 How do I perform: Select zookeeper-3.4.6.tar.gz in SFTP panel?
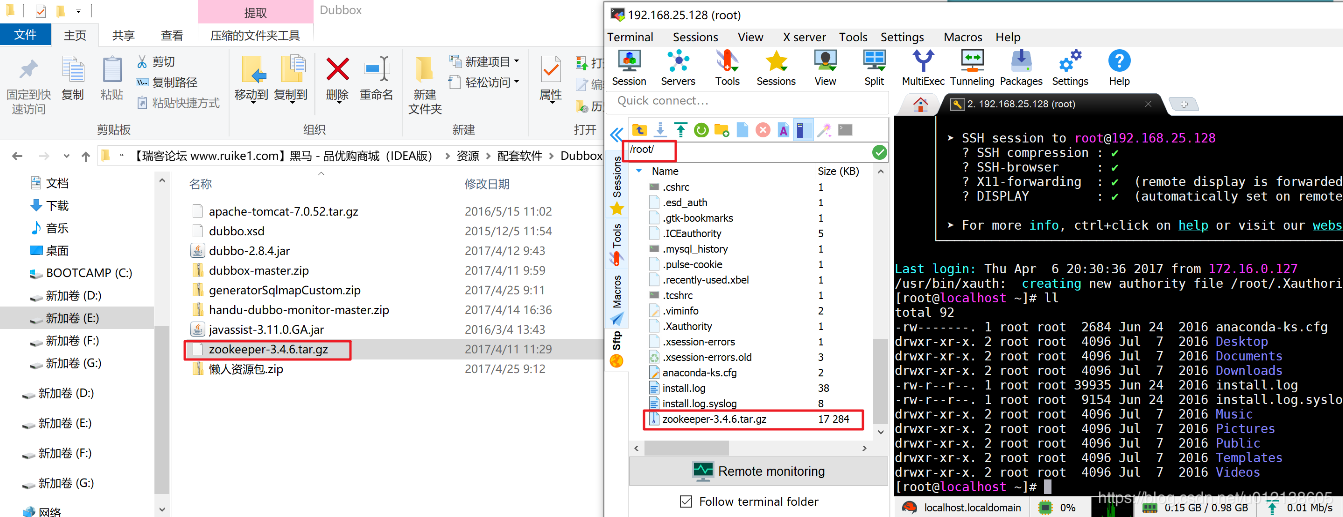tap(714, 419)
